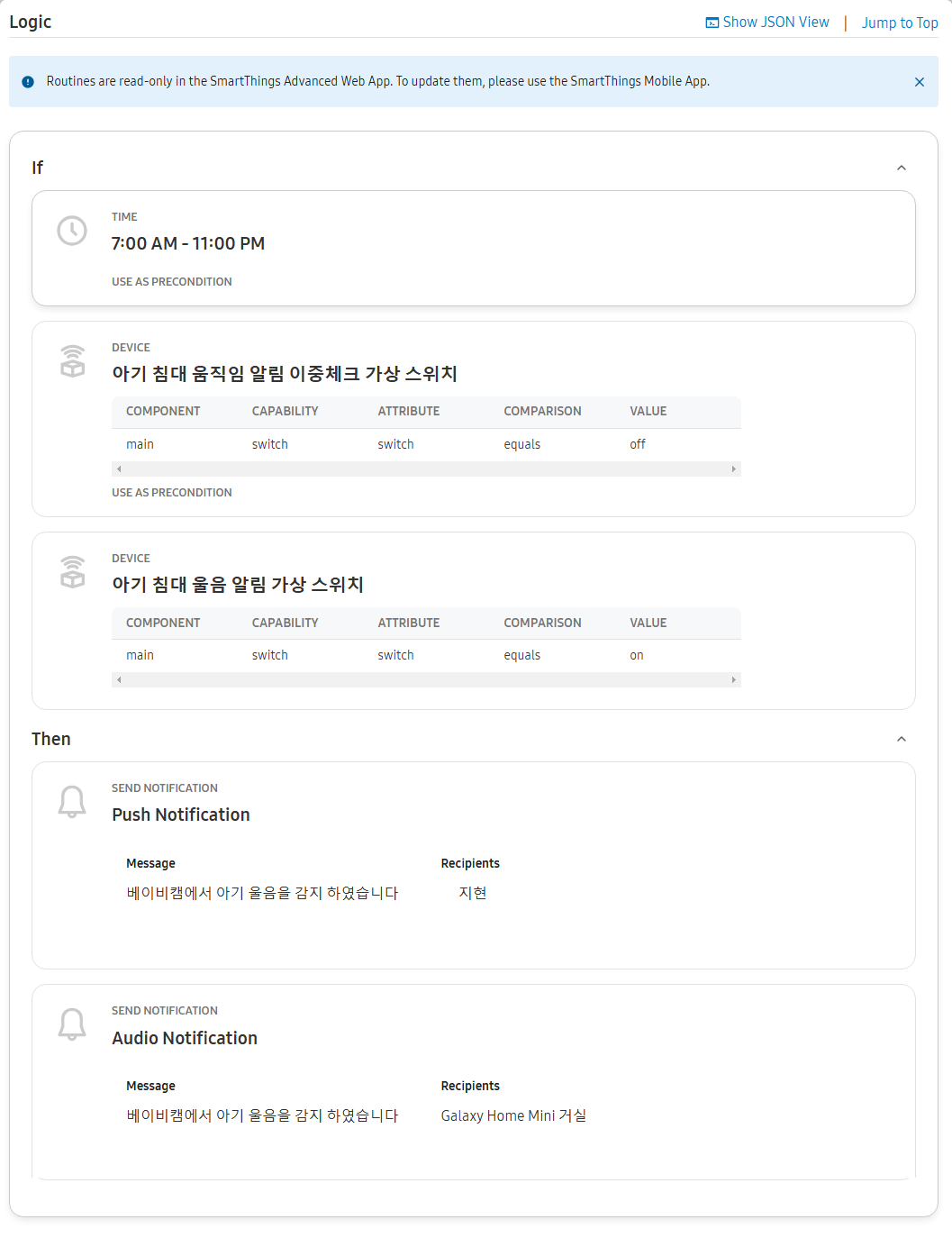Click 'main' component in 움직임 device row
This screenshot has width=952, height=1256.
coord(140,444)
